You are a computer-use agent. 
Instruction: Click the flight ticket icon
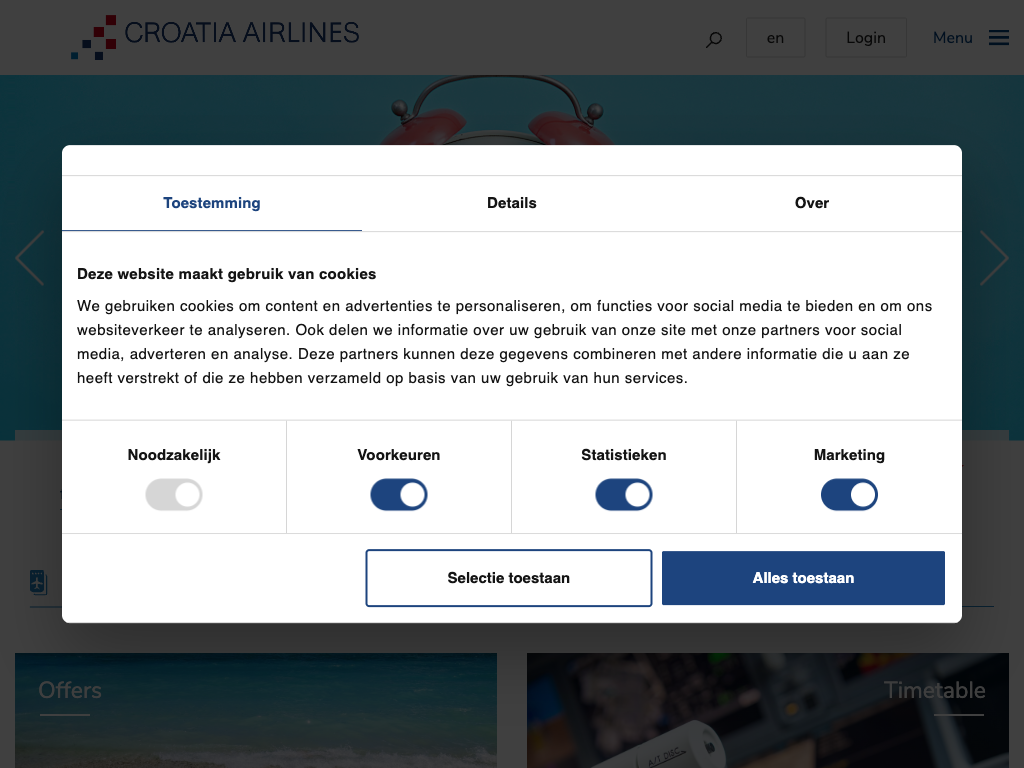38,582
